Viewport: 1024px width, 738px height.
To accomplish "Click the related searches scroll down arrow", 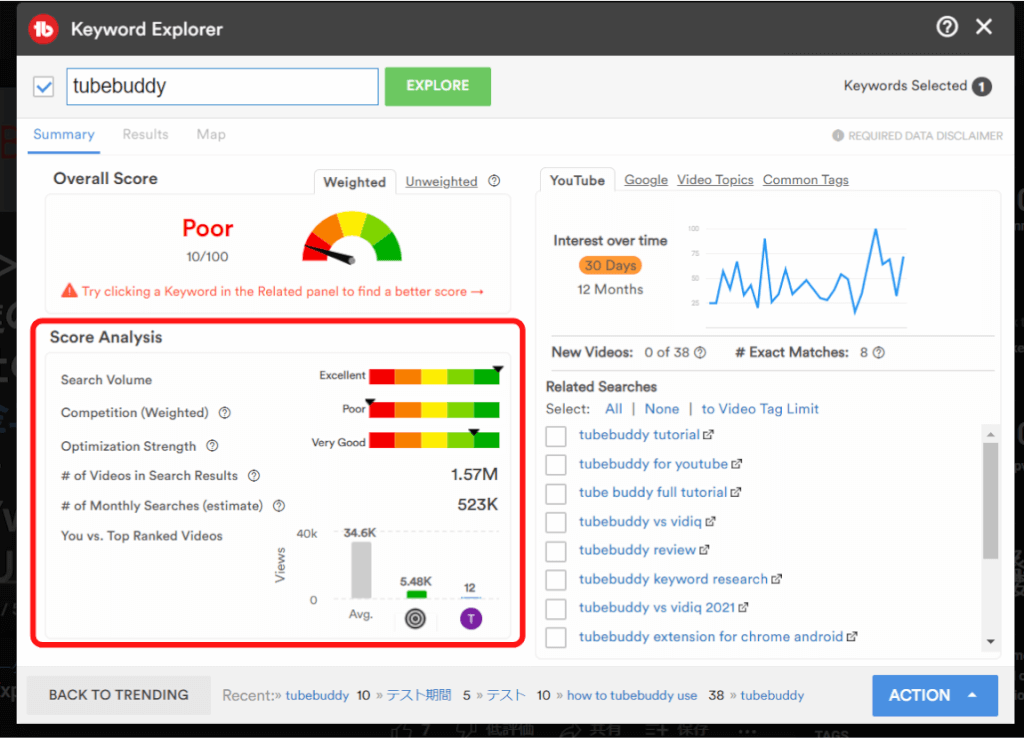I will click(x=991, y=641).
